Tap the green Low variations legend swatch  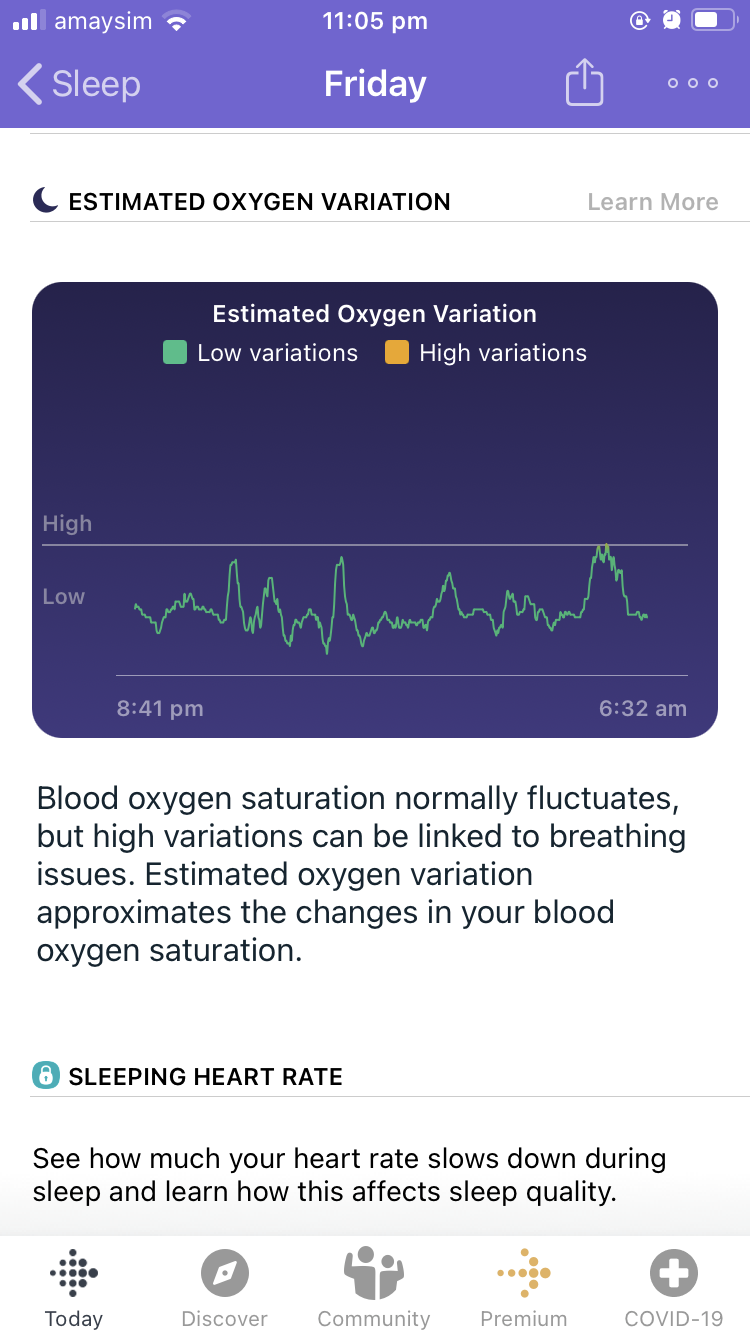(175, 353)
